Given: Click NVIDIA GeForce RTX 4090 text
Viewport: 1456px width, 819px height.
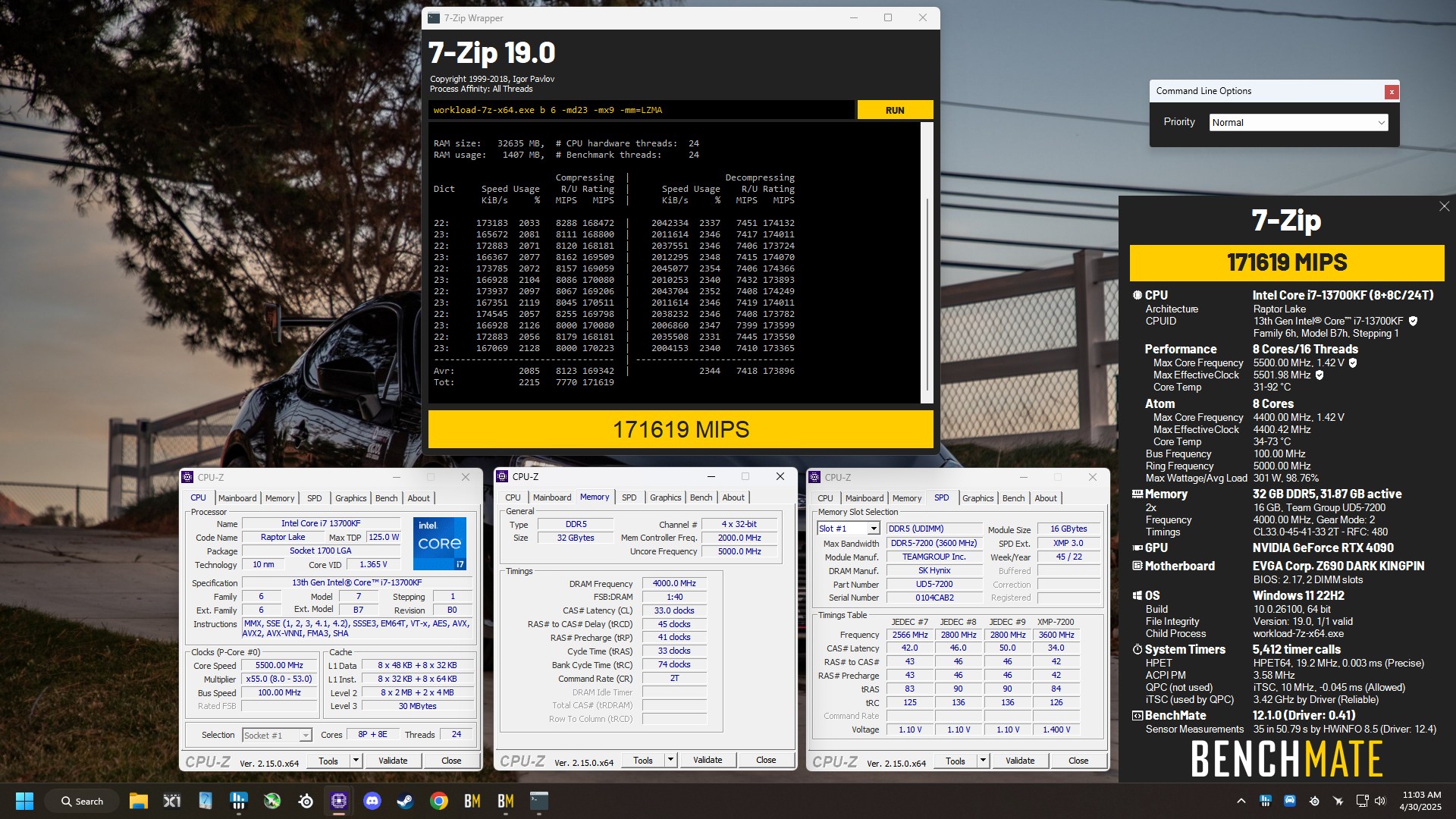Looking at the screenshot, I should (1323, 548).
